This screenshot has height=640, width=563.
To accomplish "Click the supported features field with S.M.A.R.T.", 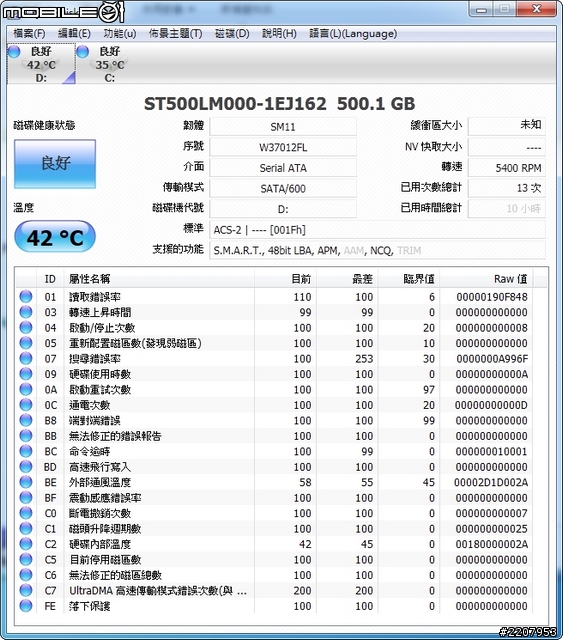I will [377, 250].
